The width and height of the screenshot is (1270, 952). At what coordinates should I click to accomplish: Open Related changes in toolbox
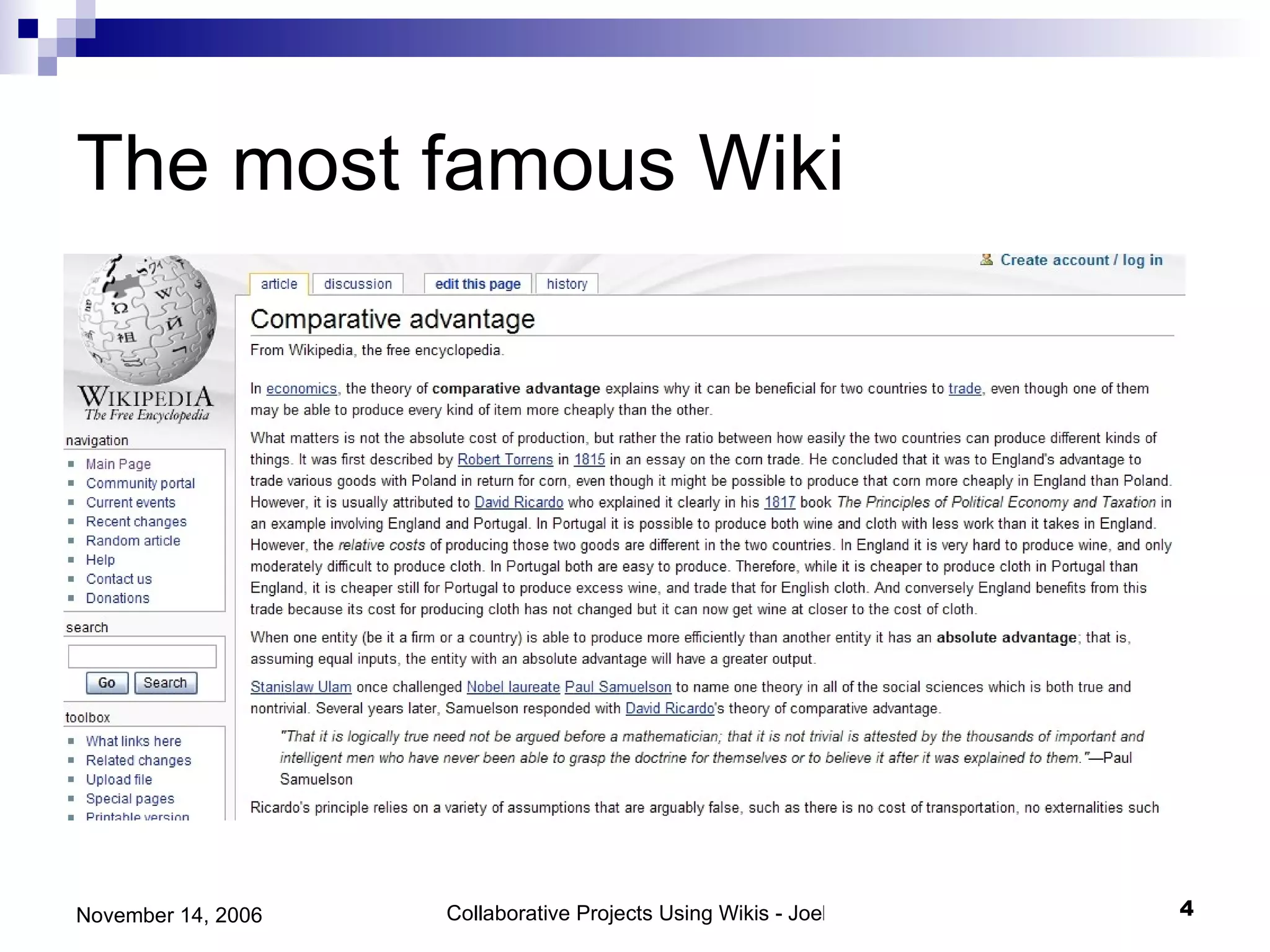pyautogui.click(x=138, y=760)
